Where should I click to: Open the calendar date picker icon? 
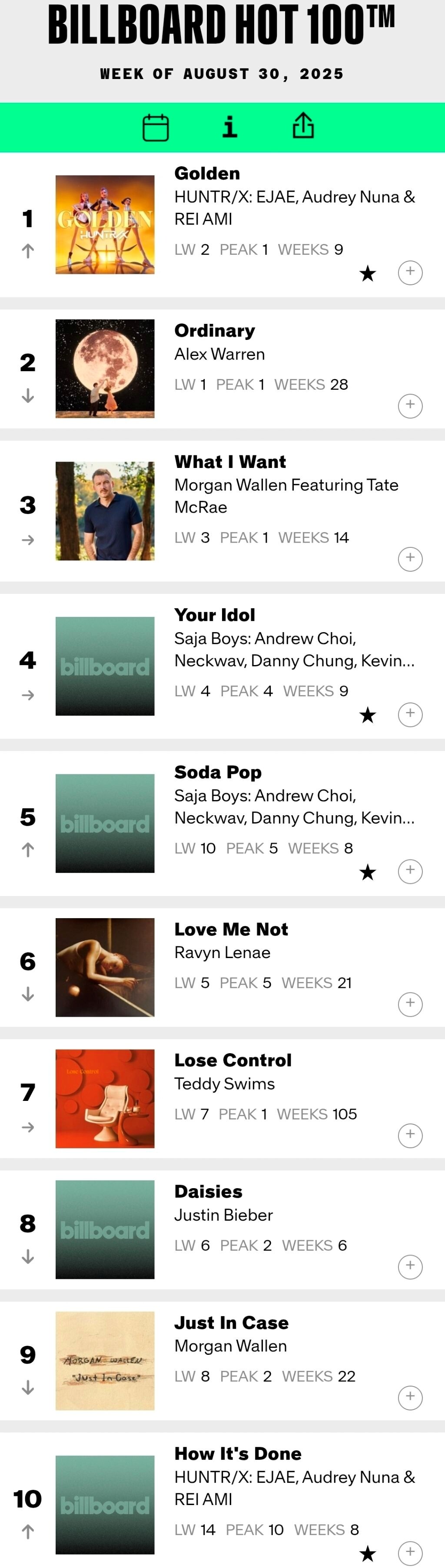tap(156, 128)
